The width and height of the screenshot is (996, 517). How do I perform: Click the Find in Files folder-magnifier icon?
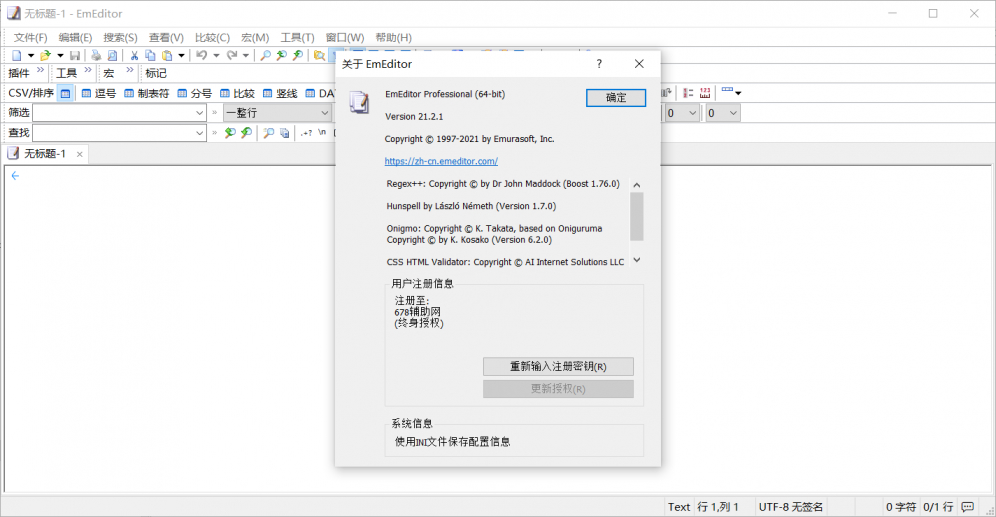click(320, 55)
